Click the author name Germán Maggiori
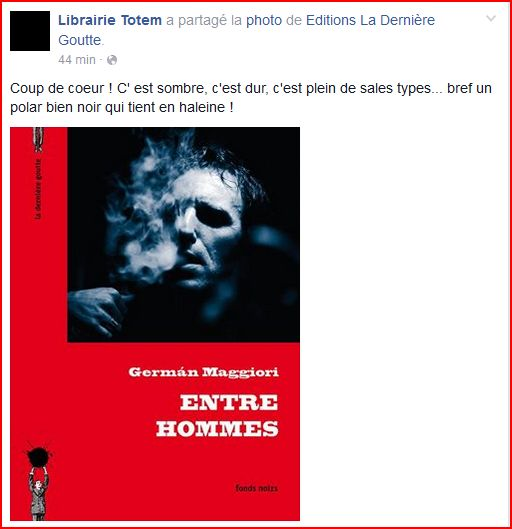Image resolution: width=512 pixels, height=529 pixels. (203, 372)
